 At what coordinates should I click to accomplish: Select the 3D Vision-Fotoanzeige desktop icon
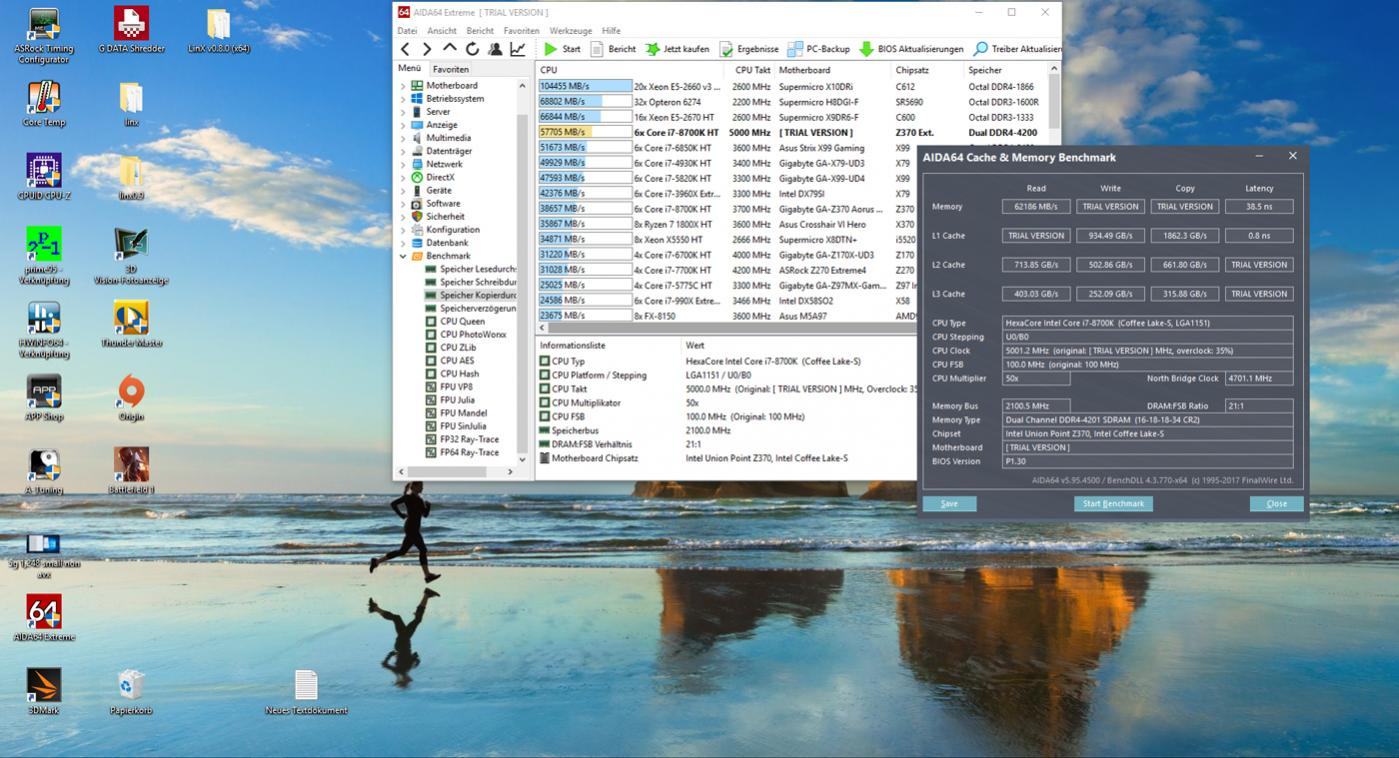point(131,256)
